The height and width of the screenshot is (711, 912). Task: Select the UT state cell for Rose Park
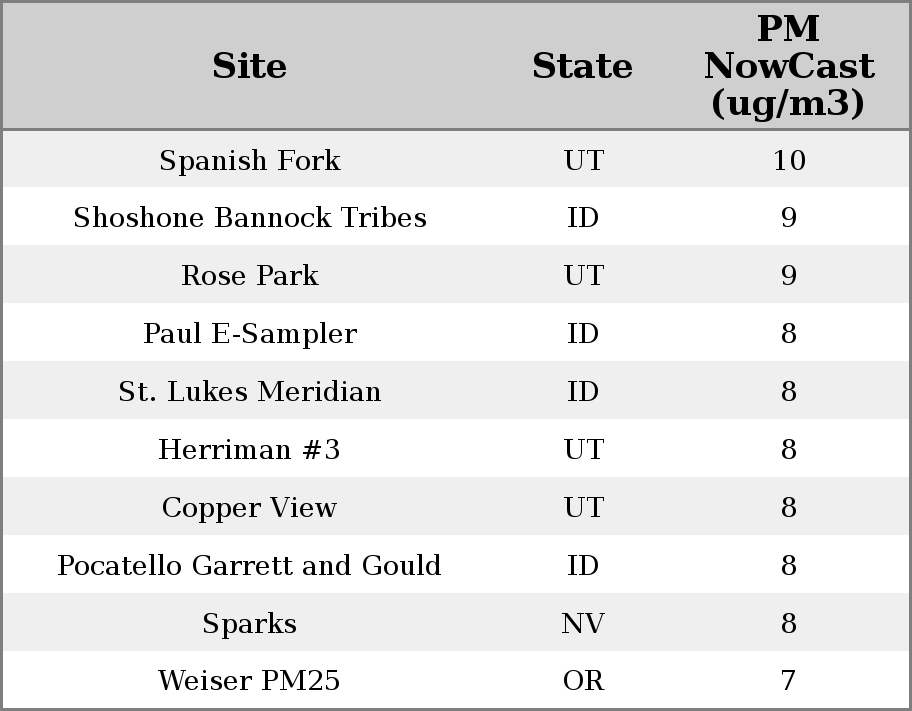(583, 276)
